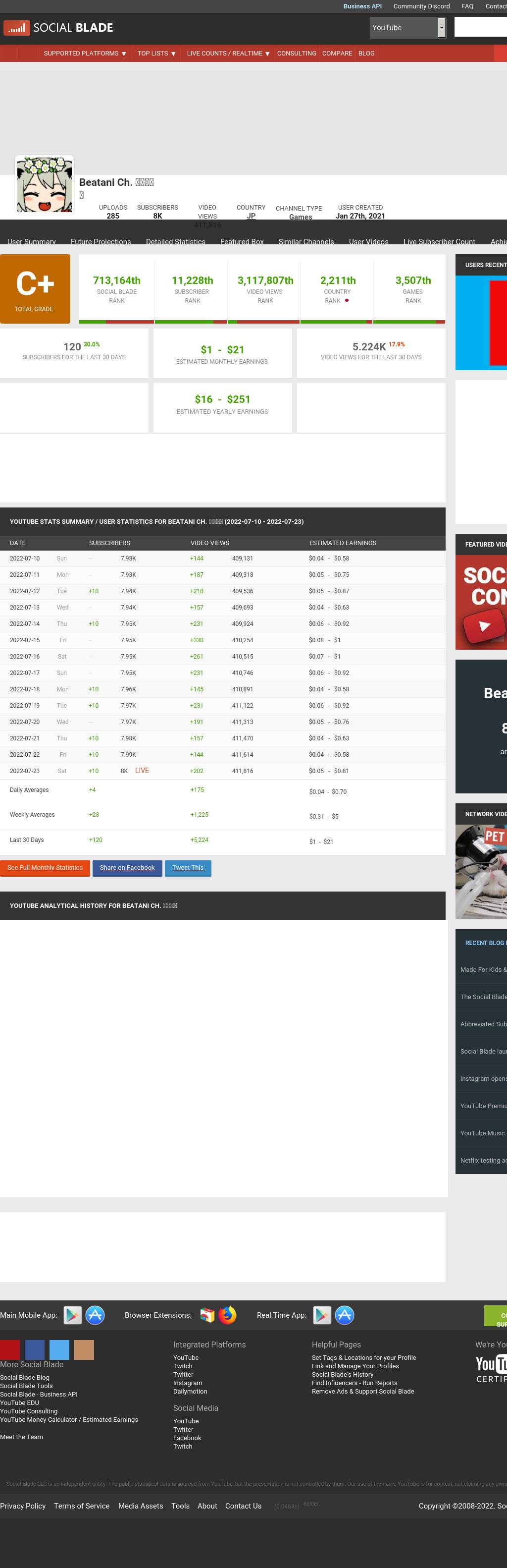Image resolution: width=507 pixels, height=1568 pixels.
Task: Open Real Time App's App Store icon
Action: (x=345, y=1315)
